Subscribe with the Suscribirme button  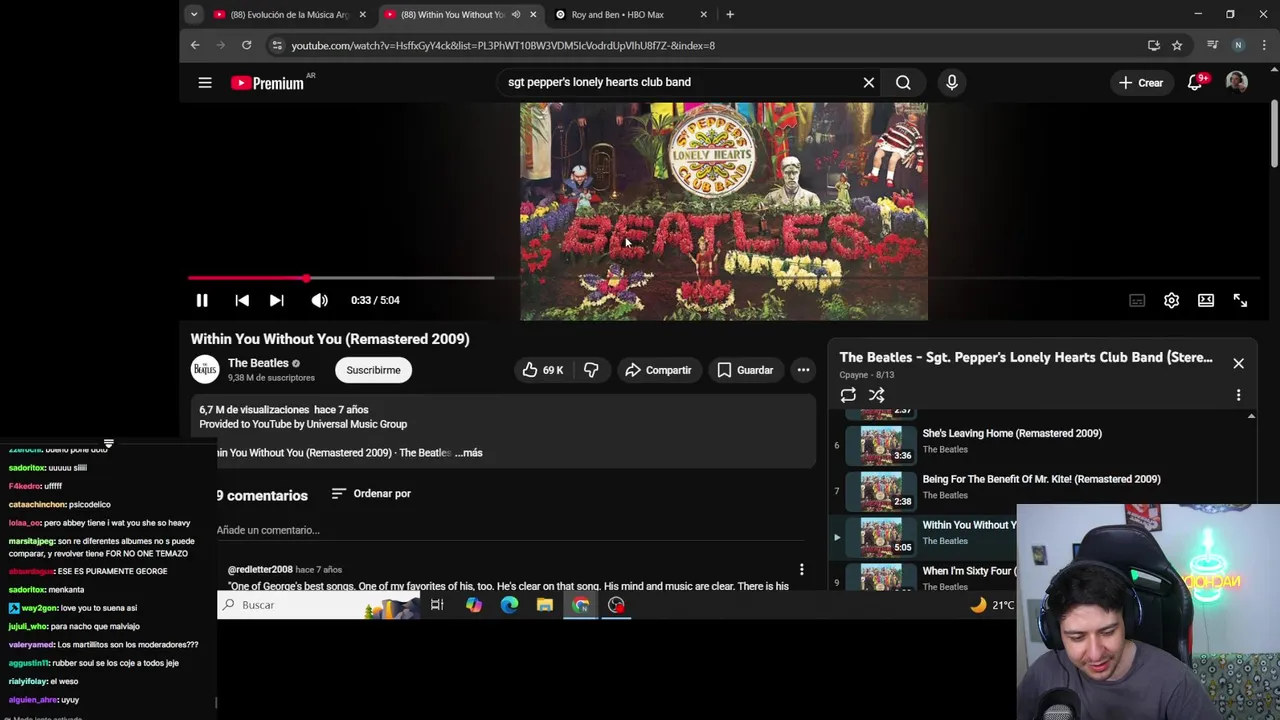click(x=373, y=370)
